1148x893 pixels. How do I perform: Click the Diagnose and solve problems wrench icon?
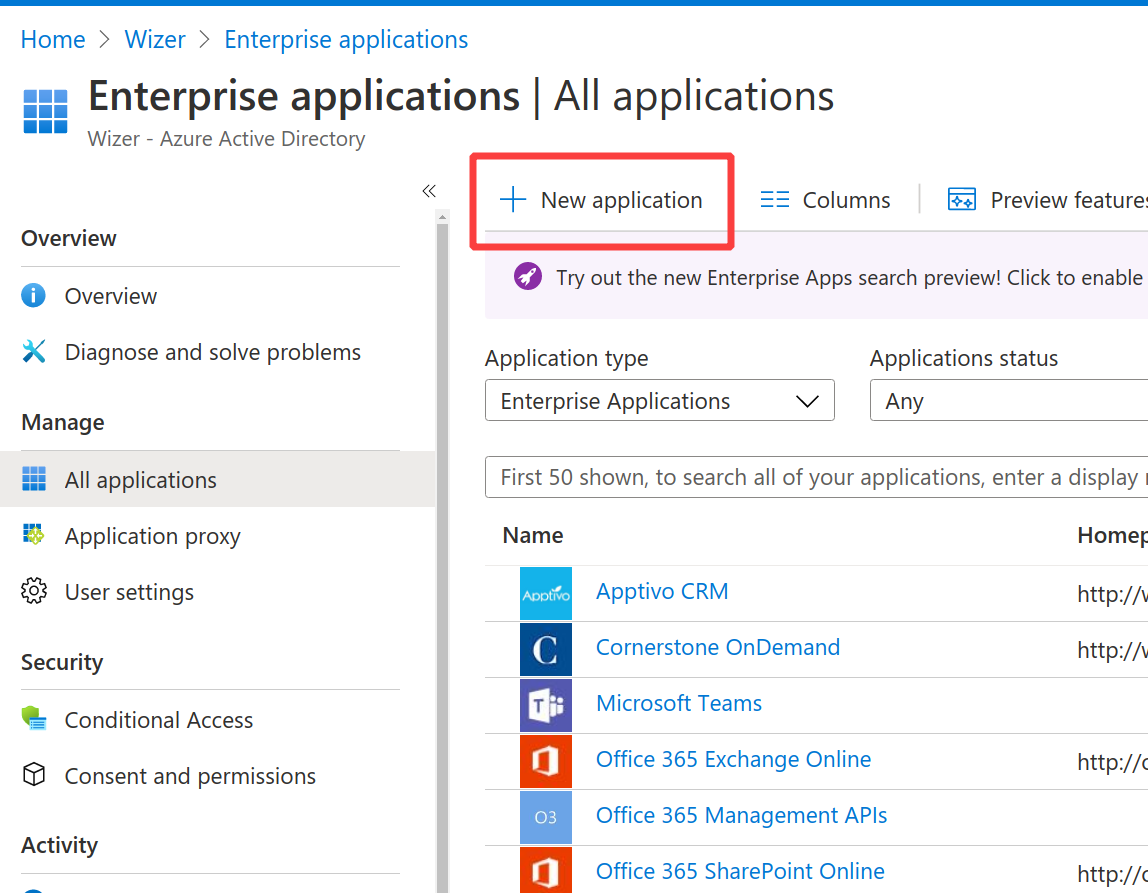(x=33, y=351)
